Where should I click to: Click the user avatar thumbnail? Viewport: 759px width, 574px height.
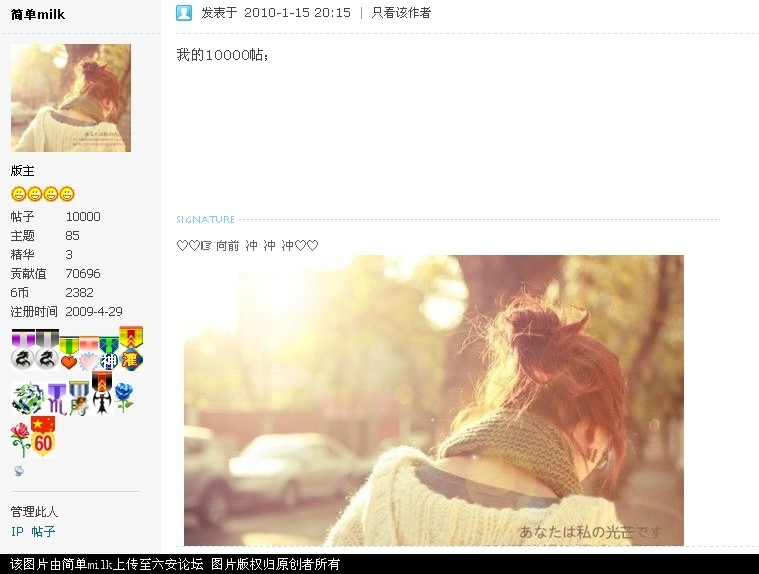coord(71,98)
